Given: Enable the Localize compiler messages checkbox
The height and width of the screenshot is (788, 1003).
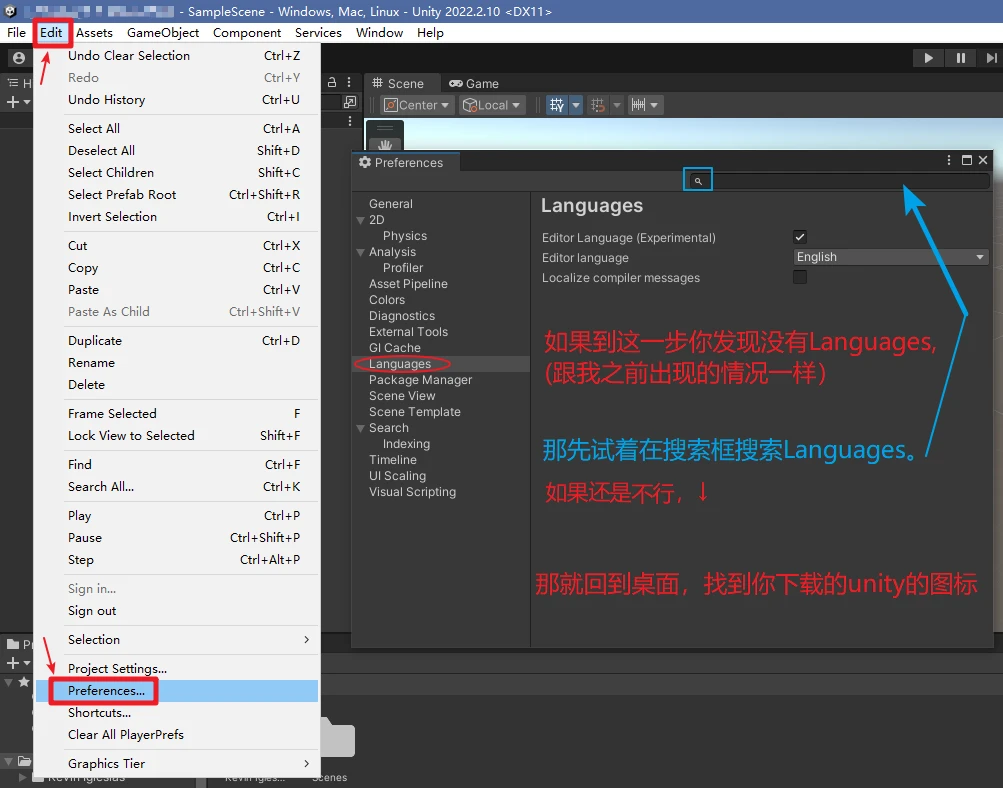Looking at the screenshot, I should [800, 277].
